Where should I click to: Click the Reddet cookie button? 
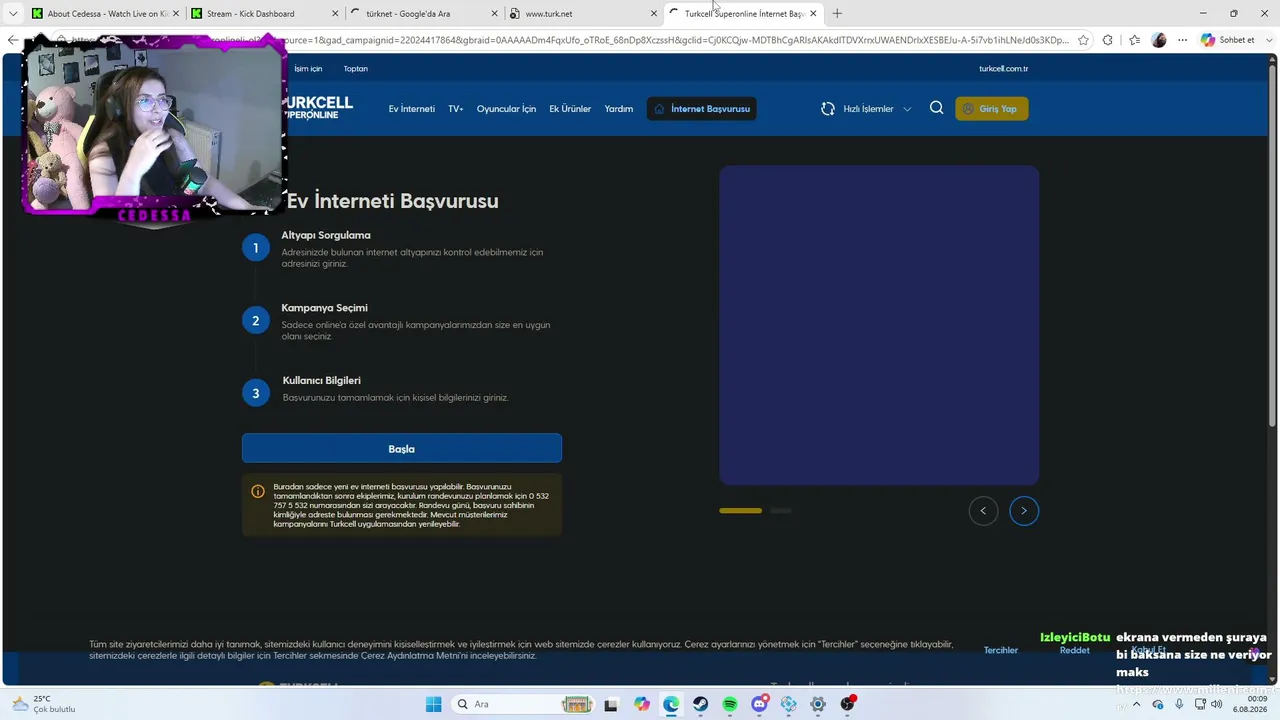[x=1075, y=650]
